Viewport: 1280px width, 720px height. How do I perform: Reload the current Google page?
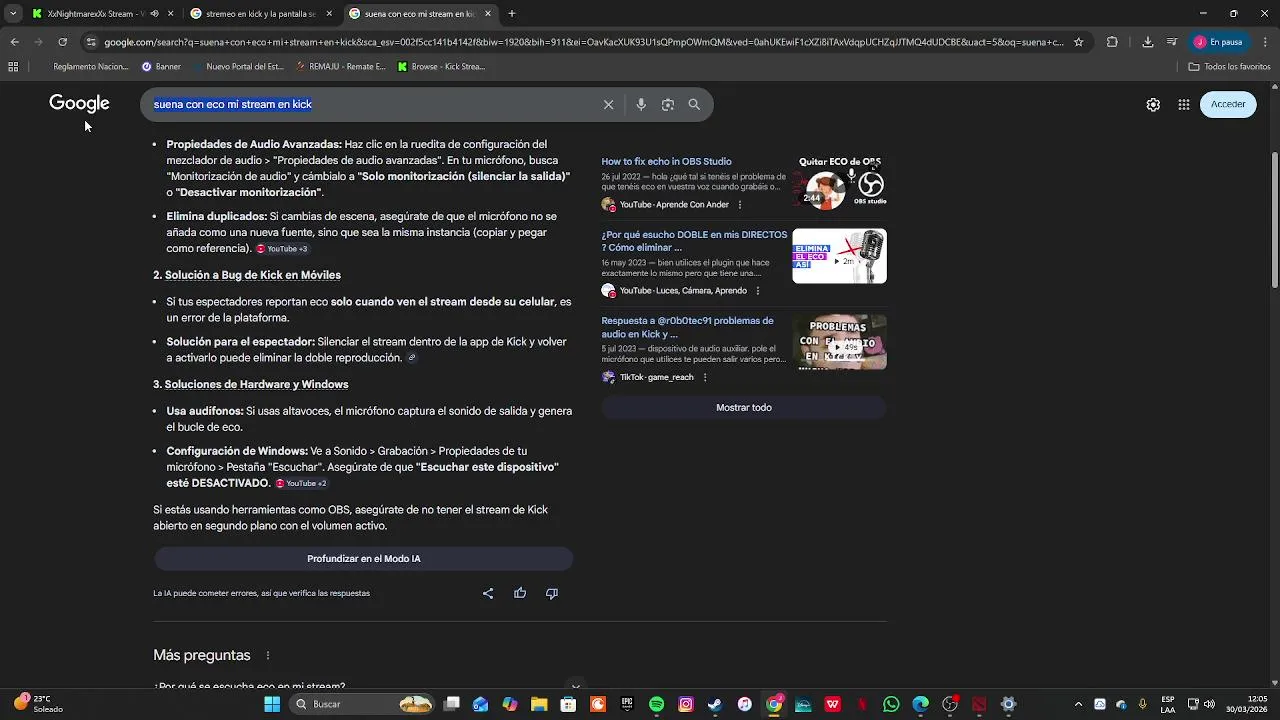pos(62,42)
